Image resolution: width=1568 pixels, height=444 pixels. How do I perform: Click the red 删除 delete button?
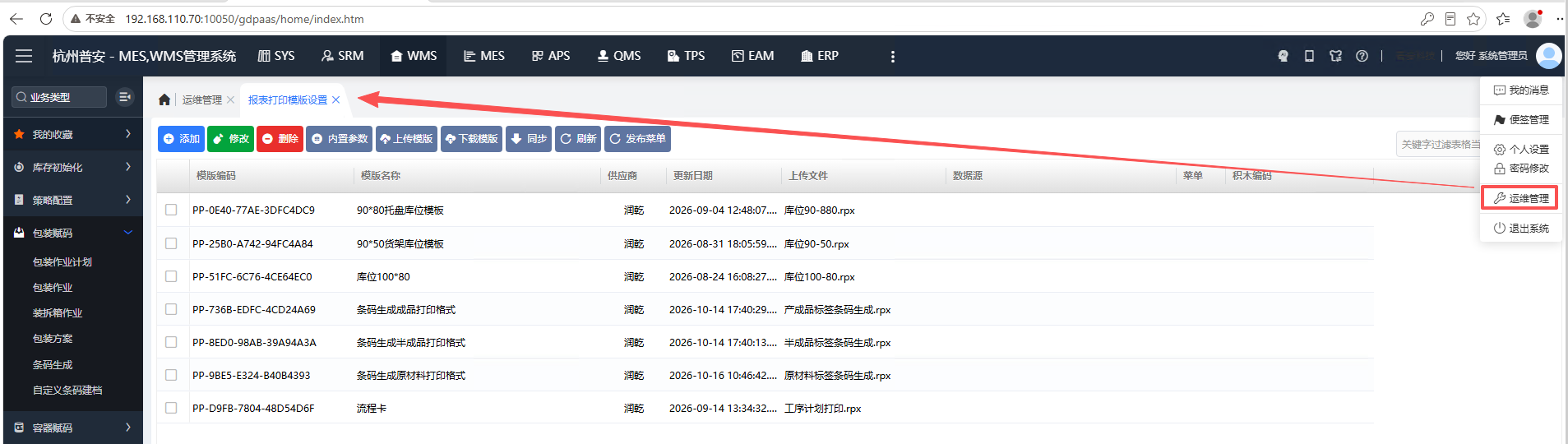click(280, 139)
